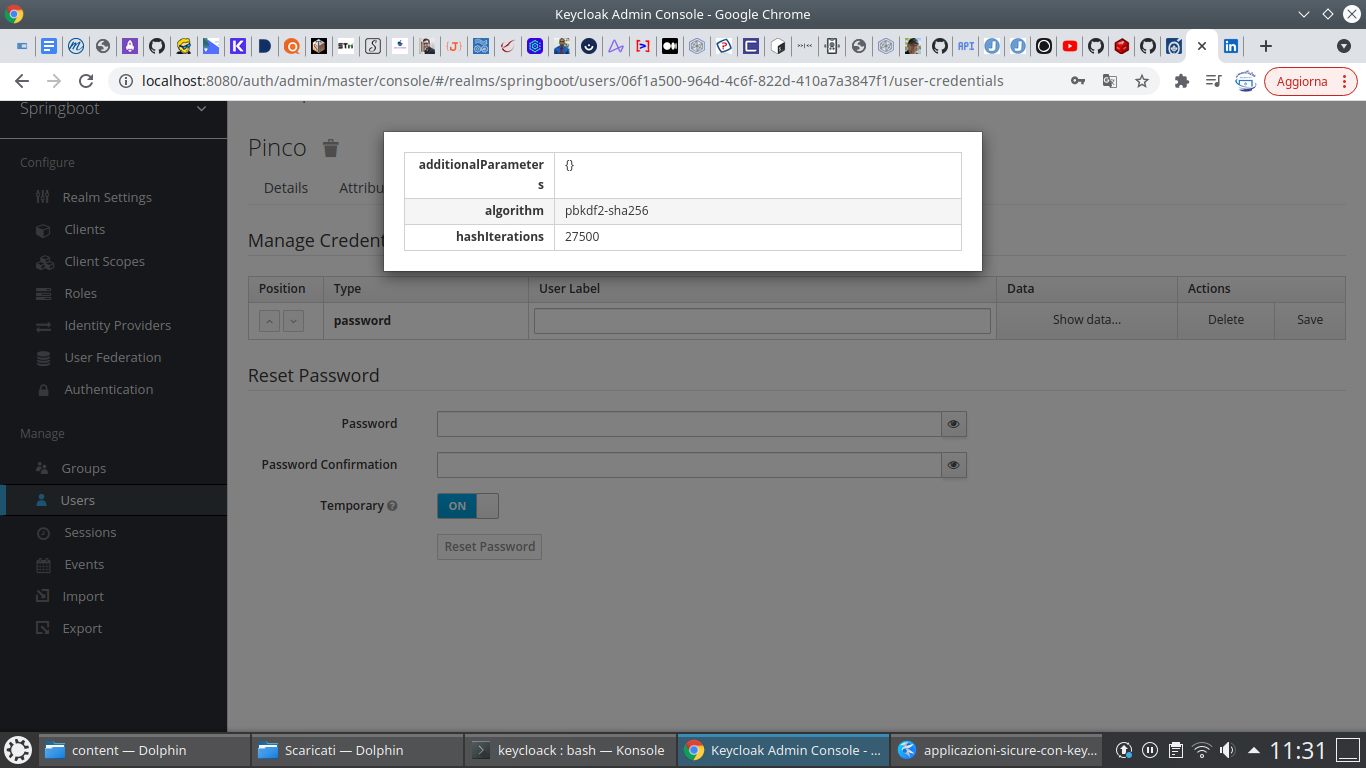This screenshot has width=1366, height=768.
Task: Open volume tray icon
Action: coord(1227,750)
